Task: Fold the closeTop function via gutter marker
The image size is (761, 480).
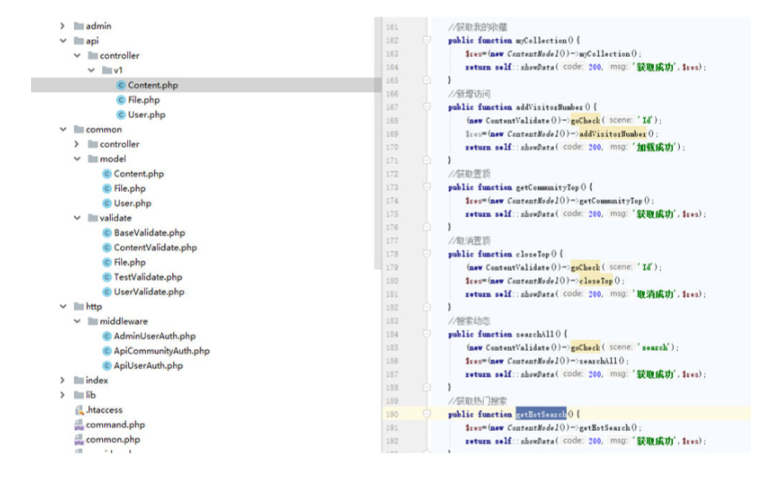Action: (427, 254)
